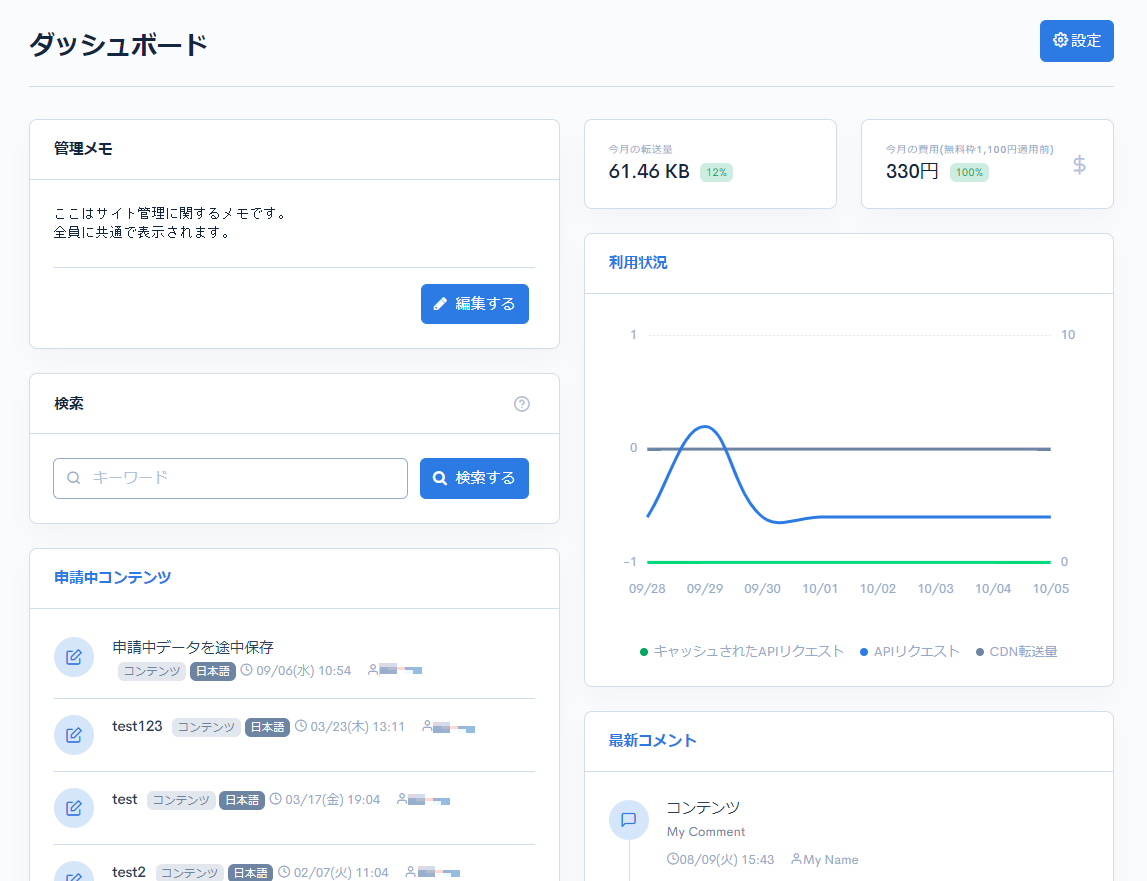Click the user icon on the test123 row
The height and width of the screenshot is (881, 1147).
tap(426, 726)
